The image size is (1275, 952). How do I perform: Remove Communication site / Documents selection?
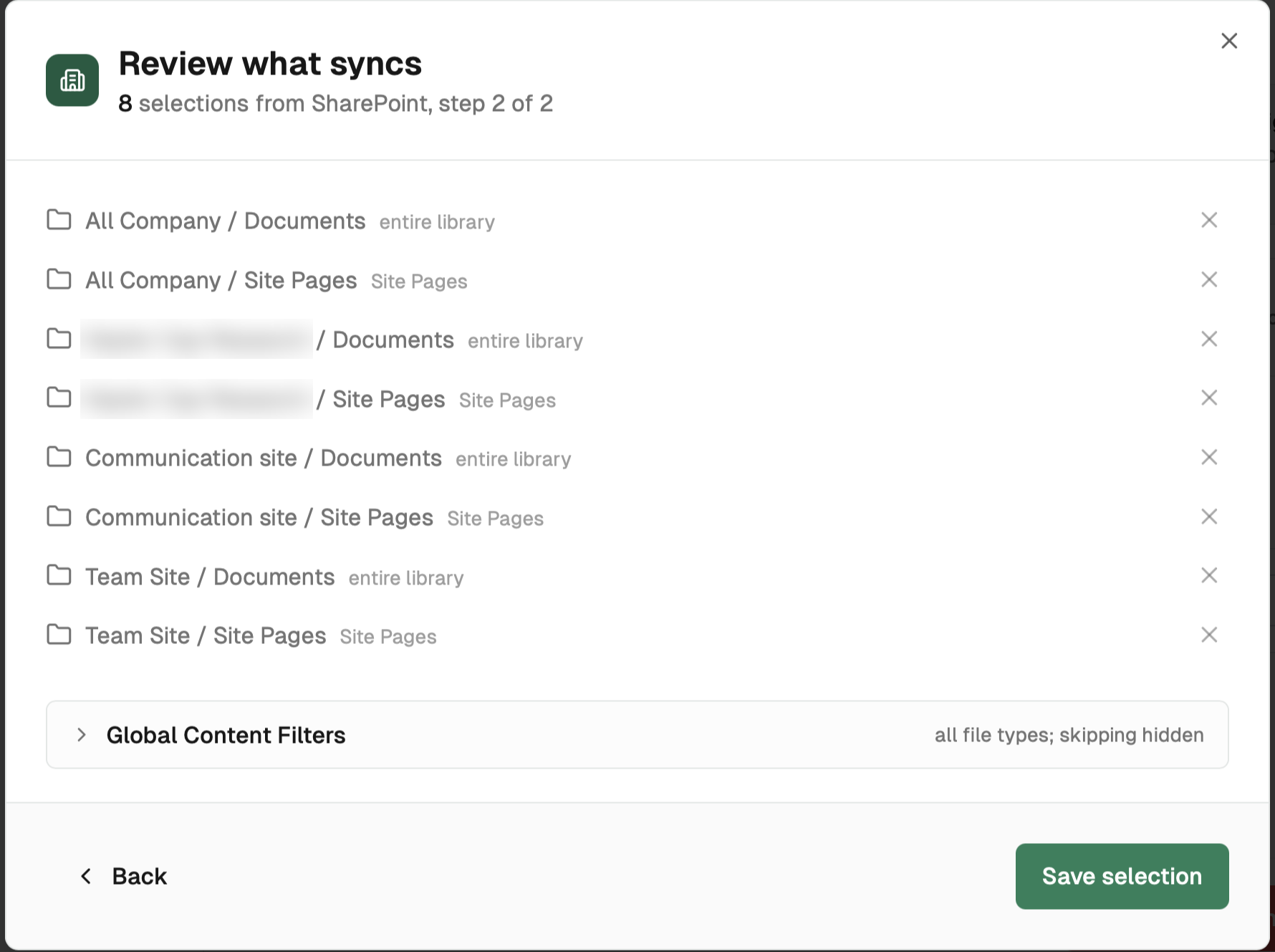click(x=1209, y=457)
